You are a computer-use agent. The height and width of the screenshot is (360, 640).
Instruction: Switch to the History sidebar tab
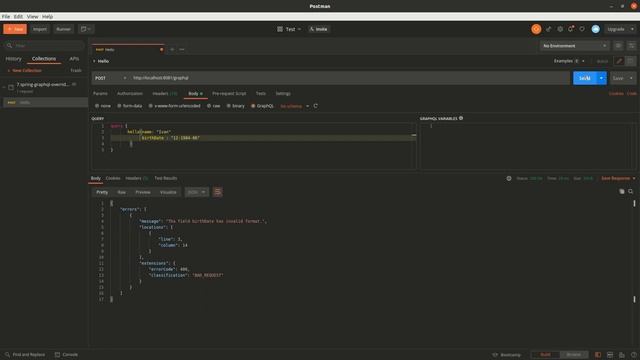(13, 59)
